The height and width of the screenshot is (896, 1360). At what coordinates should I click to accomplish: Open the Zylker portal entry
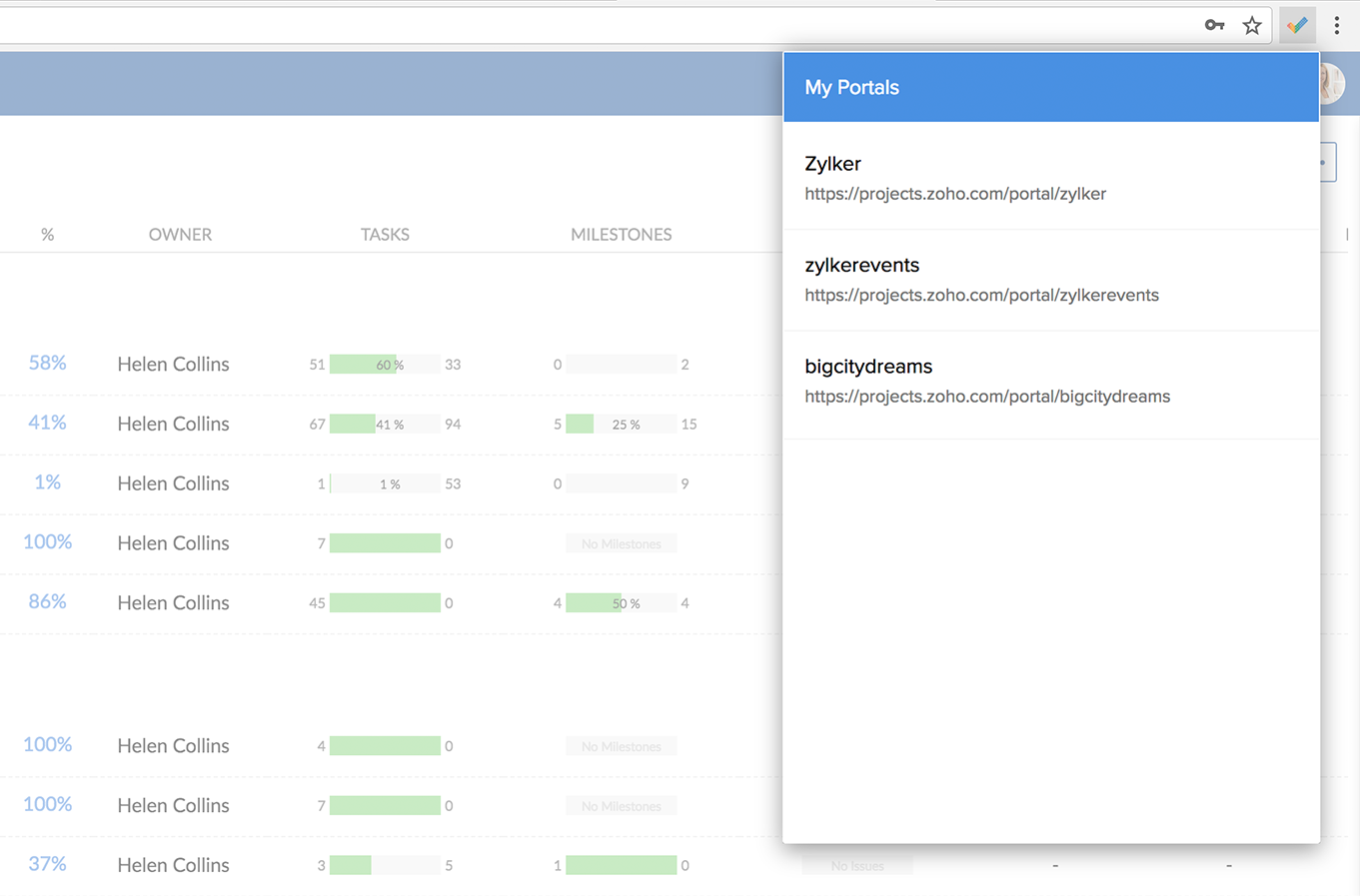(1051, 177)
